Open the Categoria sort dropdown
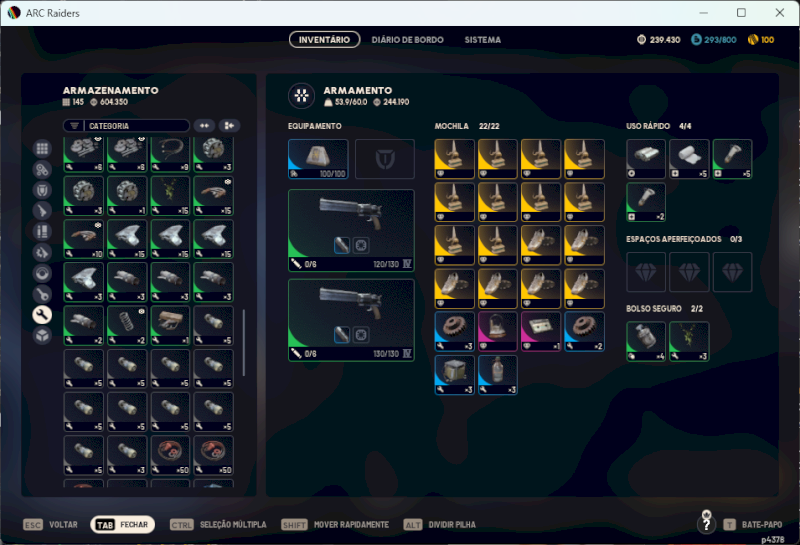This screenshot has width=800, height=545. click(127, 126)
